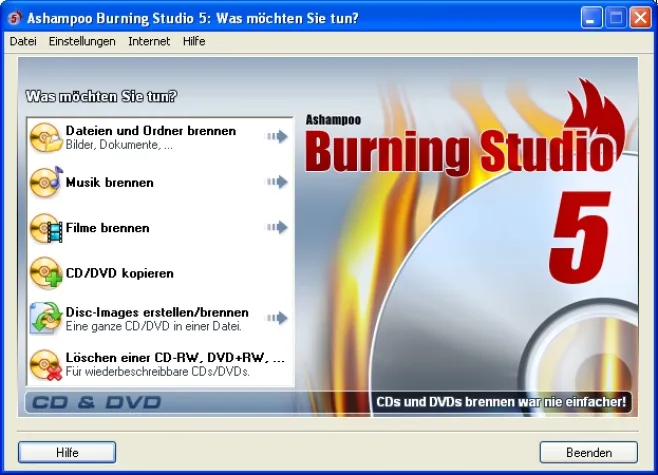Minimize the Ashampoo Burning Studio window

point(591,18)
